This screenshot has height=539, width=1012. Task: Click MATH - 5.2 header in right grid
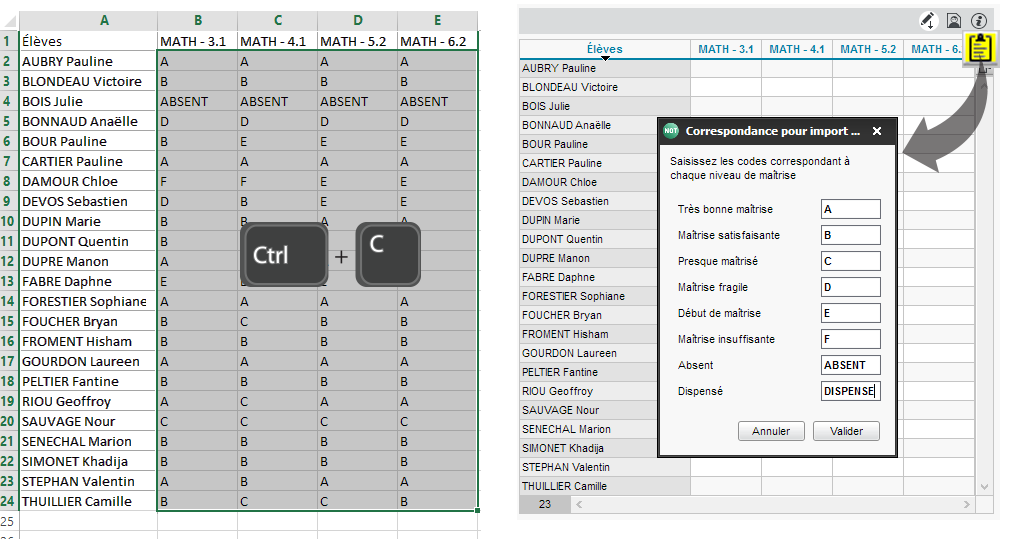(x=868, y=49)
